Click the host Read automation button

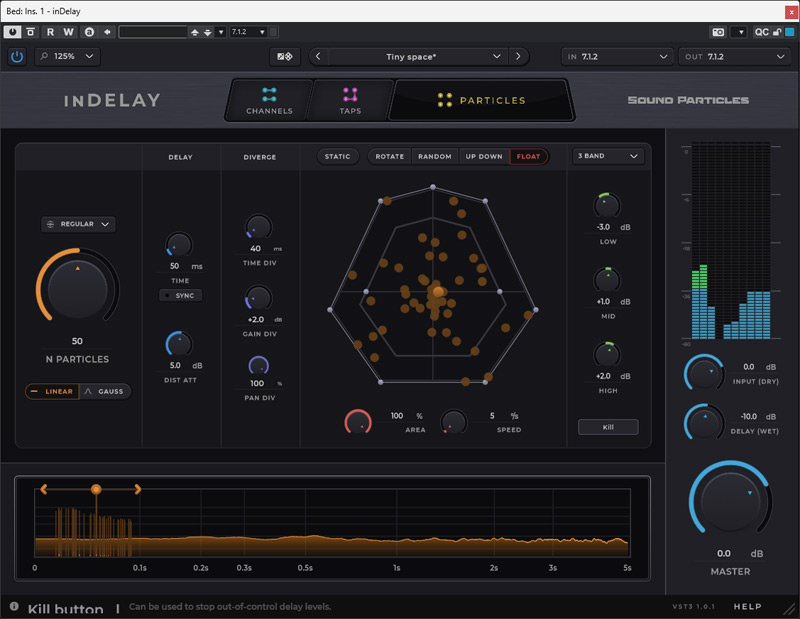[x=51, y=32]
